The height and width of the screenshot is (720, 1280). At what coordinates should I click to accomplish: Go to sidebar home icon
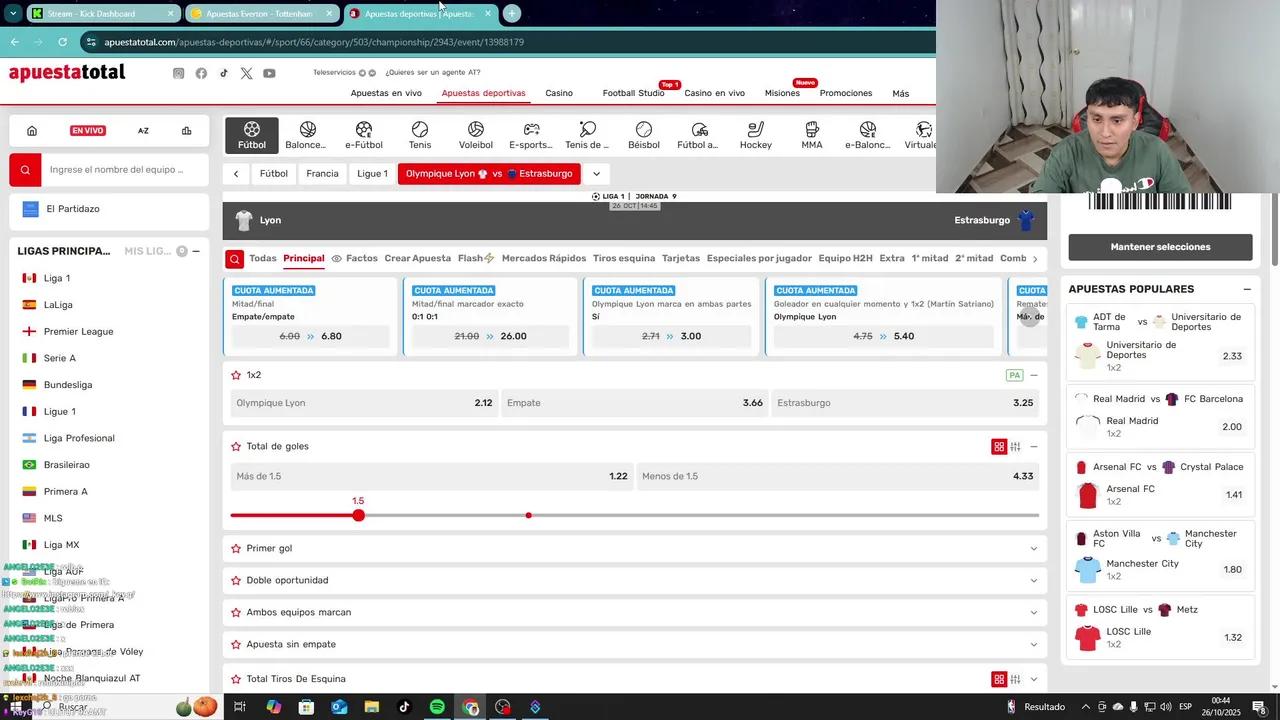click(x=32, y=131)
